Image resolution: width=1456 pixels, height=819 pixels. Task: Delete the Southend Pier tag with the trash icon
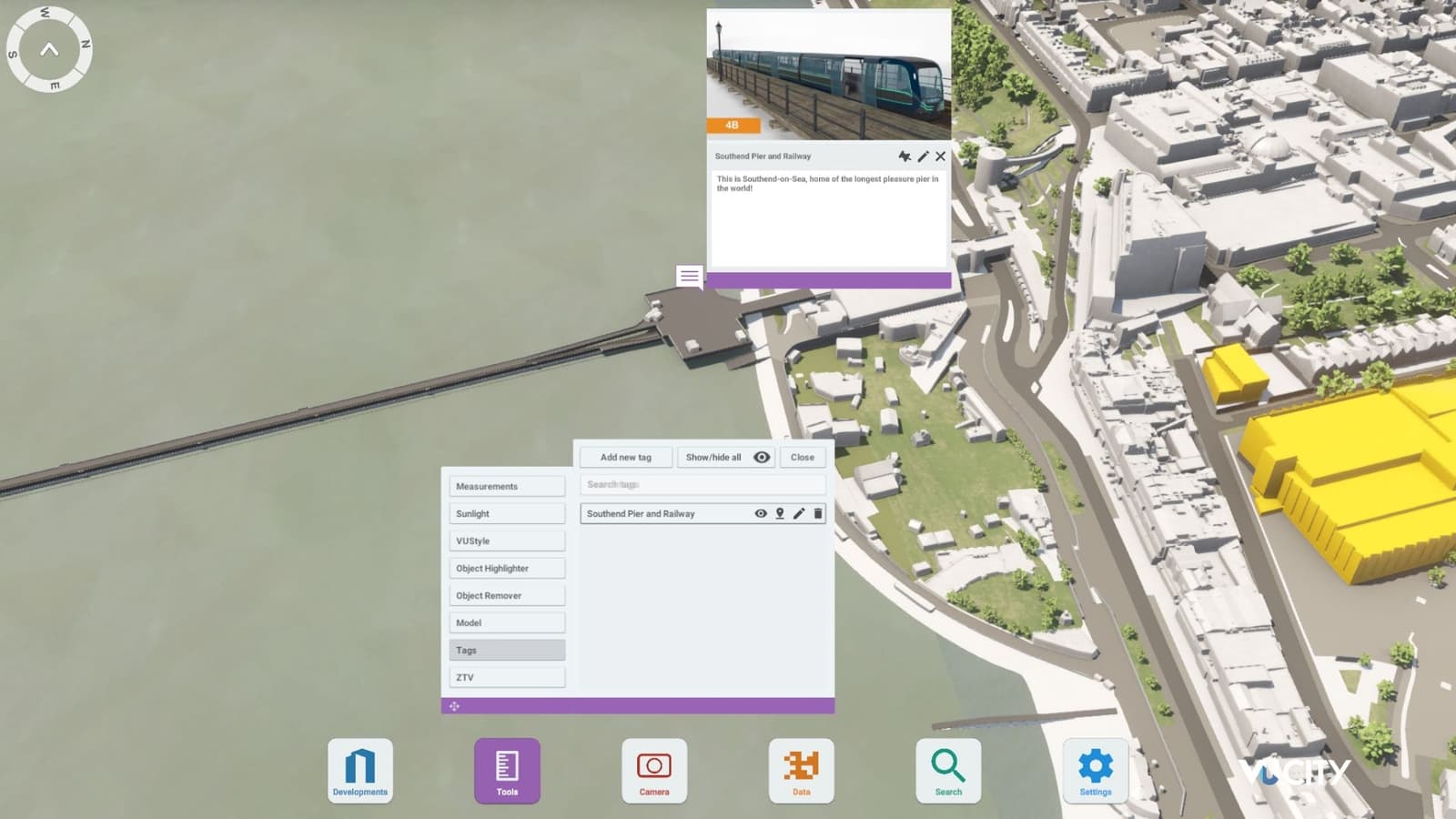tap(818, 513)
